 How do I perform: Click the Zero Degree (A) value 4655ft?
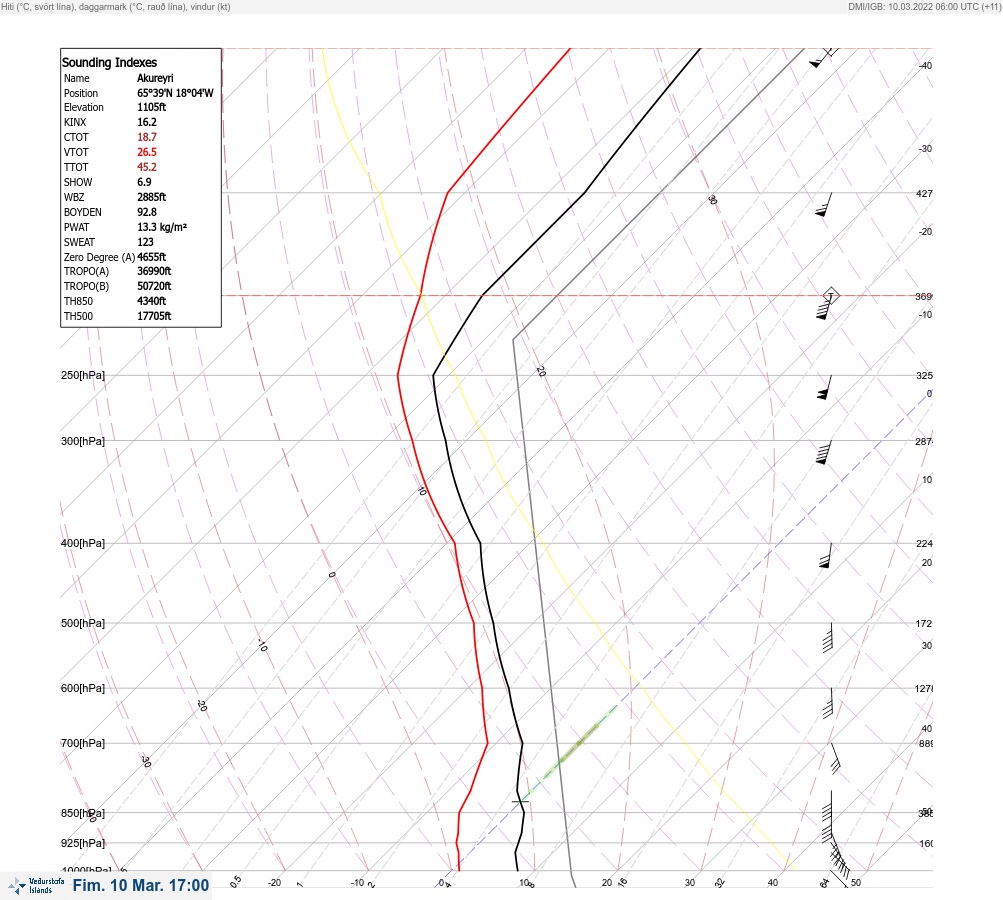(152, 257)
